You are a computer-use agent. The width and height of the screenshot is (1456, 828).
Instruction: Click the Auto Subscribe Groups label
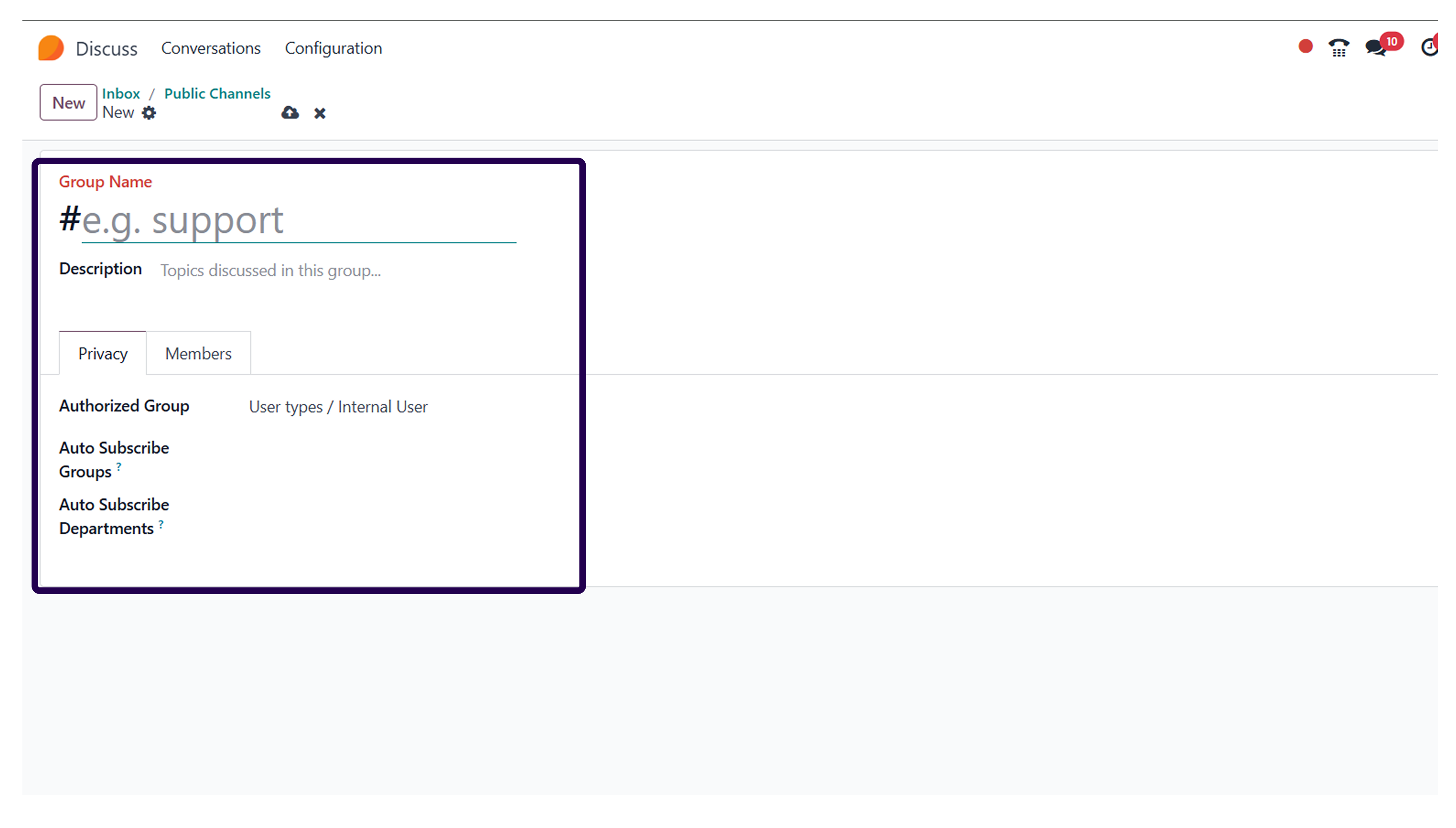click(114, 460)
